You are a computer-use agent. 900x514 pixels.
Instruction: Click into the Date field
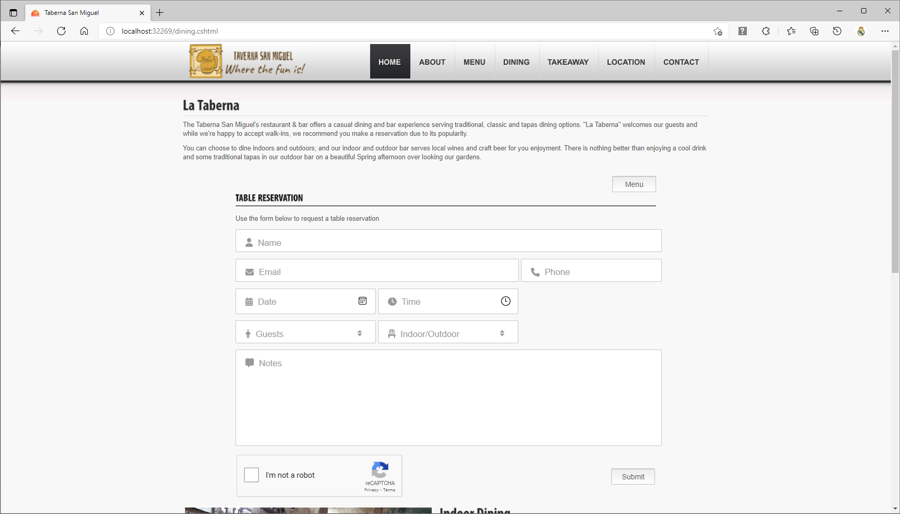click(305, 301)
